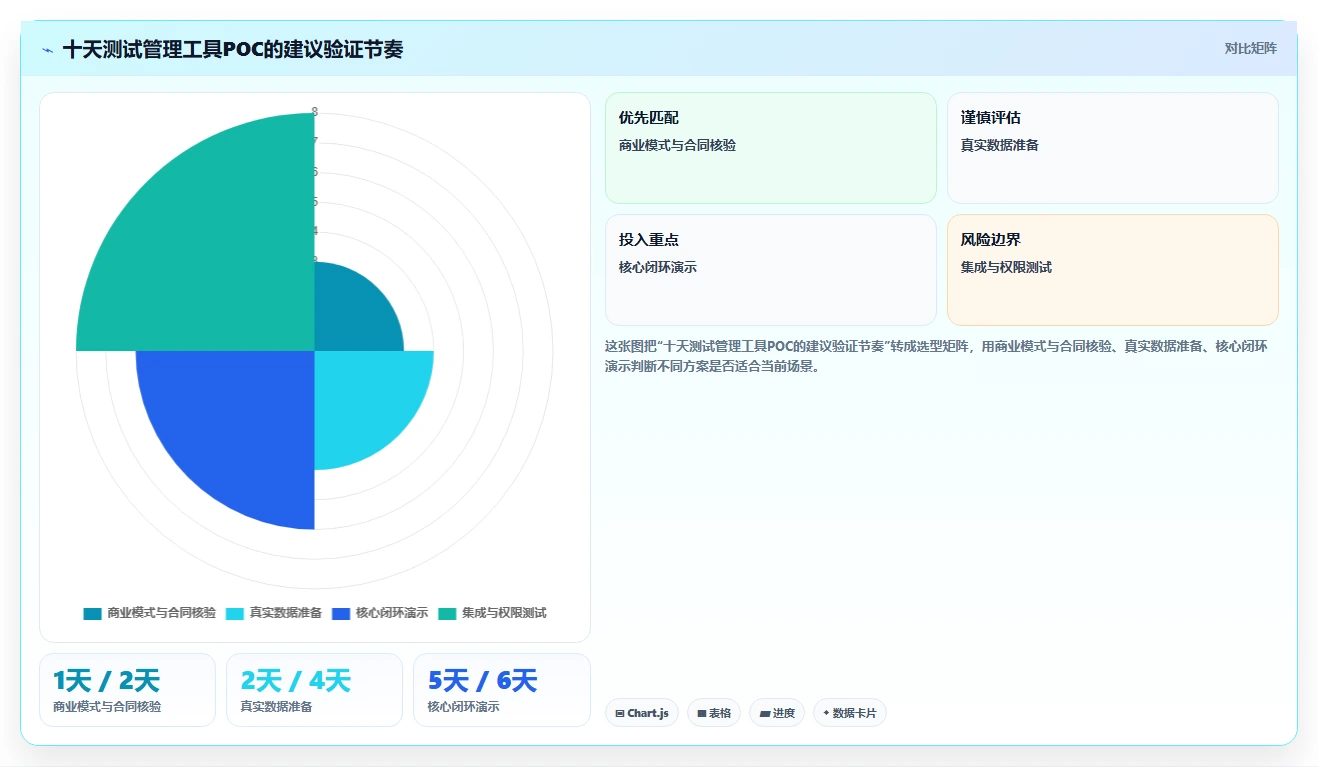
Task: Toggle 商业模式与合同核验 legend swatch
Action: tap(93, 613)
